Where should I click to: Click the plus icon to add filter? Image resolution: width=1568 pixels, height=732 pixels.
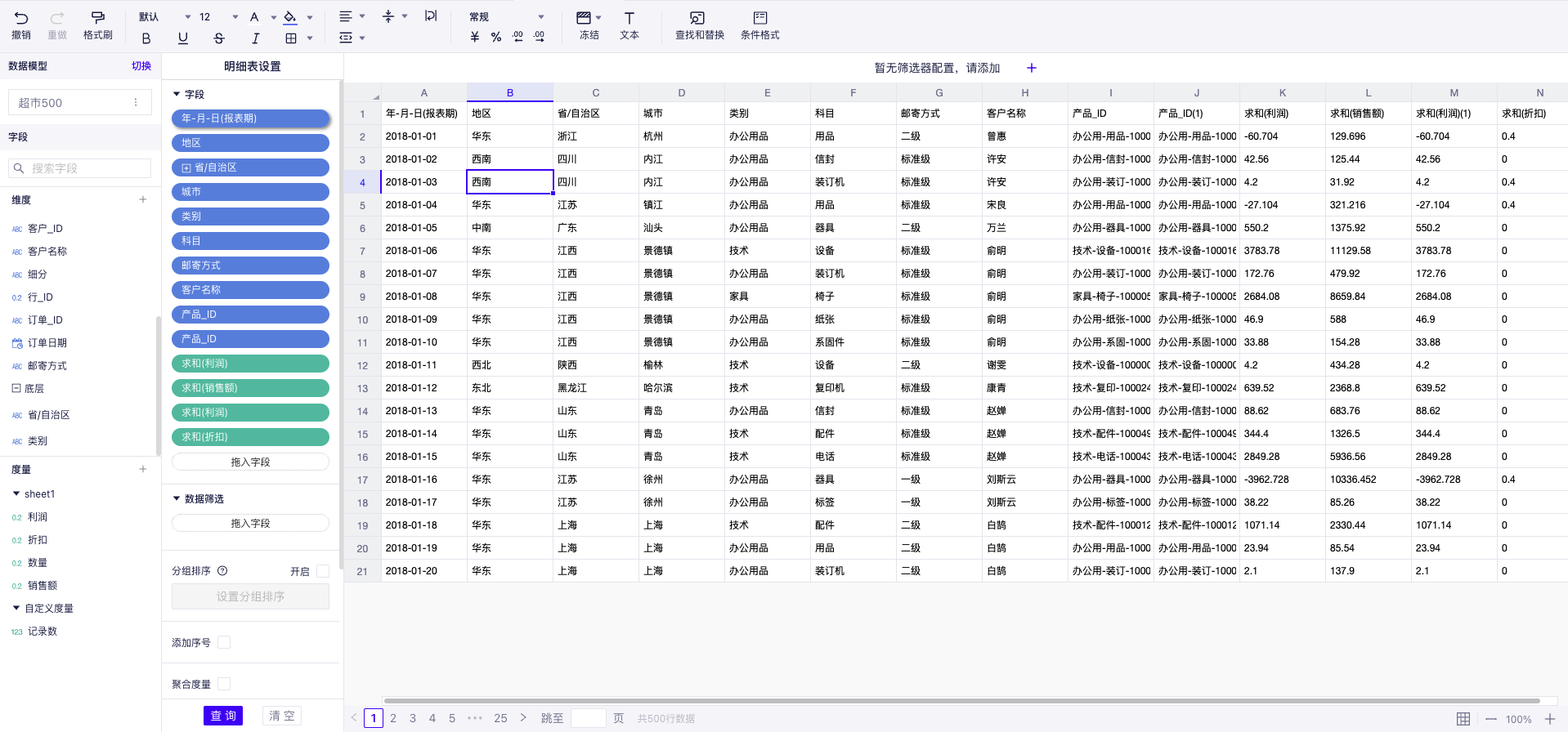(1031, 68)
